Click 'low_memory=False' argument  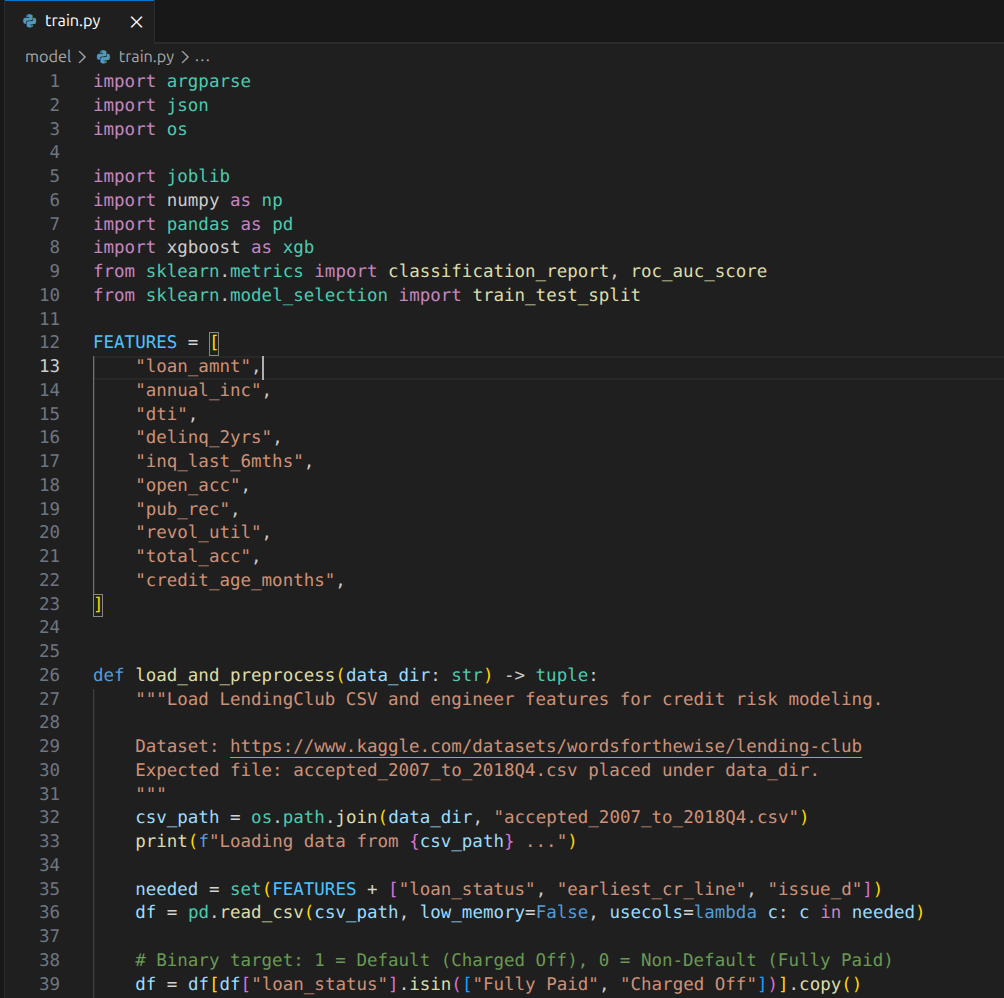tap(503, 912)
